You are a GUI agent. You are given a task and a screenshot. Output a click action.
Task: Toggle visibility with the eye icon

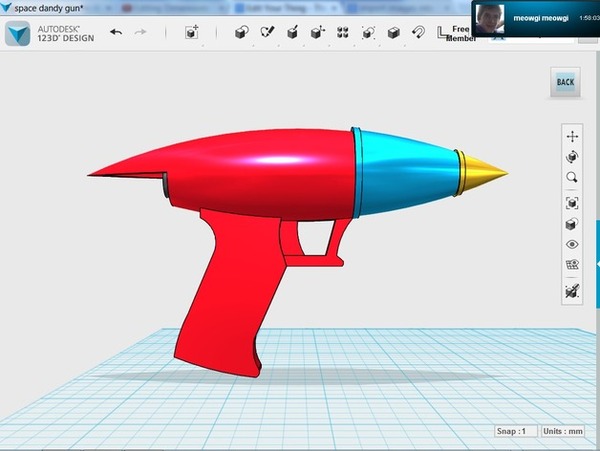coord(572,244)
